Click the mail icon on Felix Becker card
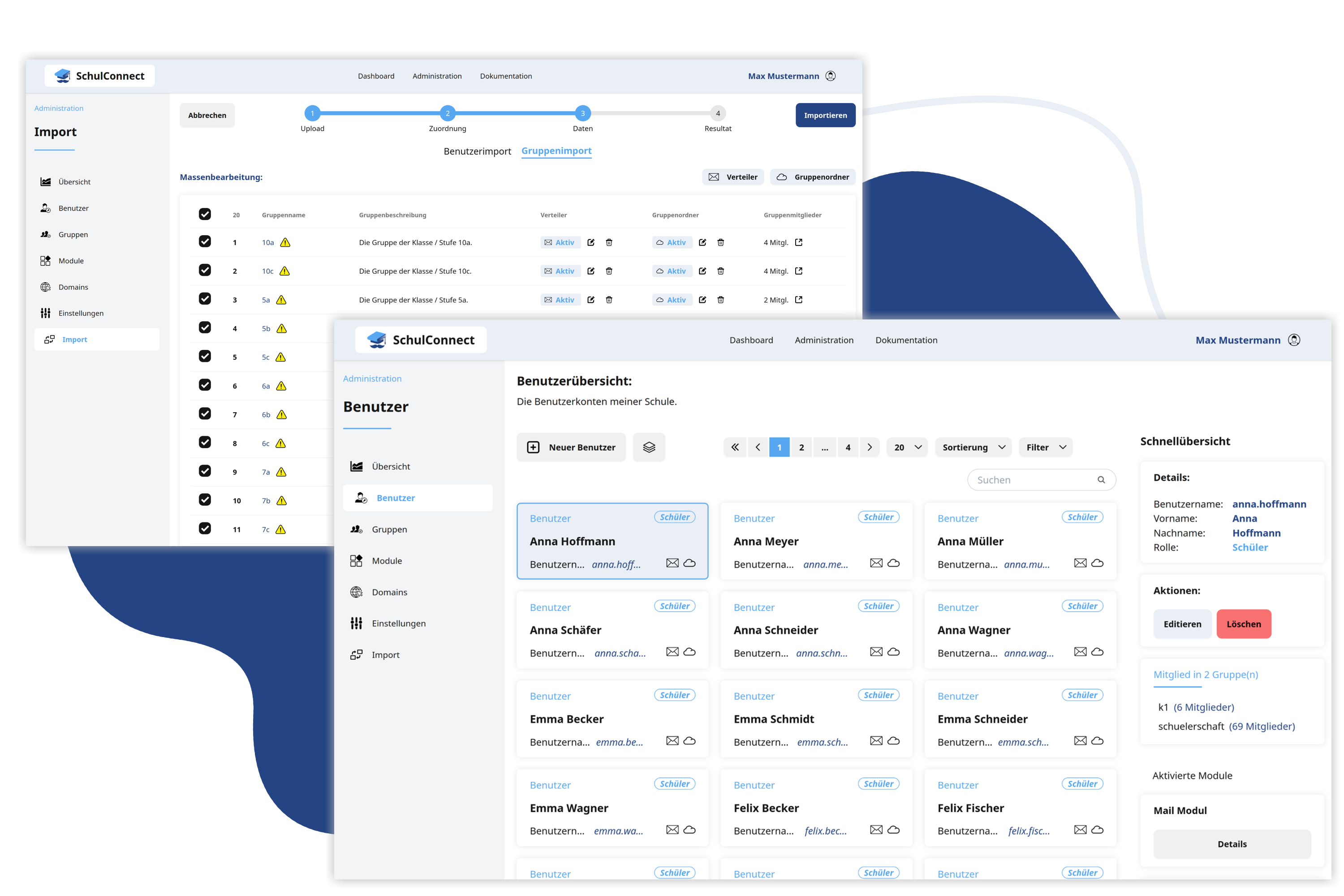Image resolution: width=1344 pixels, height=896 pixels. coord(877,830)
